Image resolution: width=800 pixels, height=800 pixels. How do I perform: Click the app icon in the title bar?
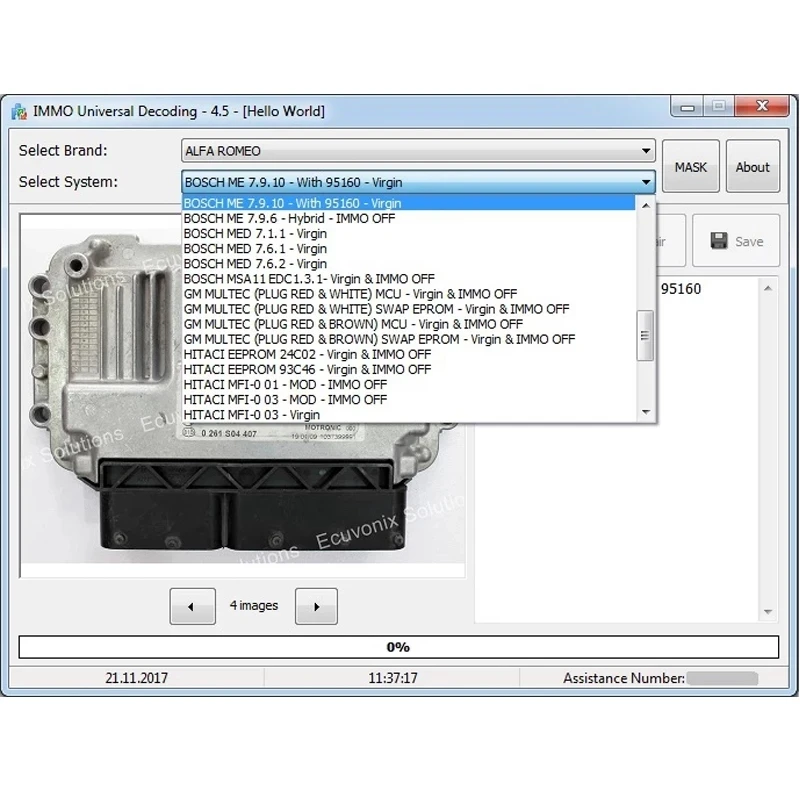pyautogui.click(x=19, y=111)
